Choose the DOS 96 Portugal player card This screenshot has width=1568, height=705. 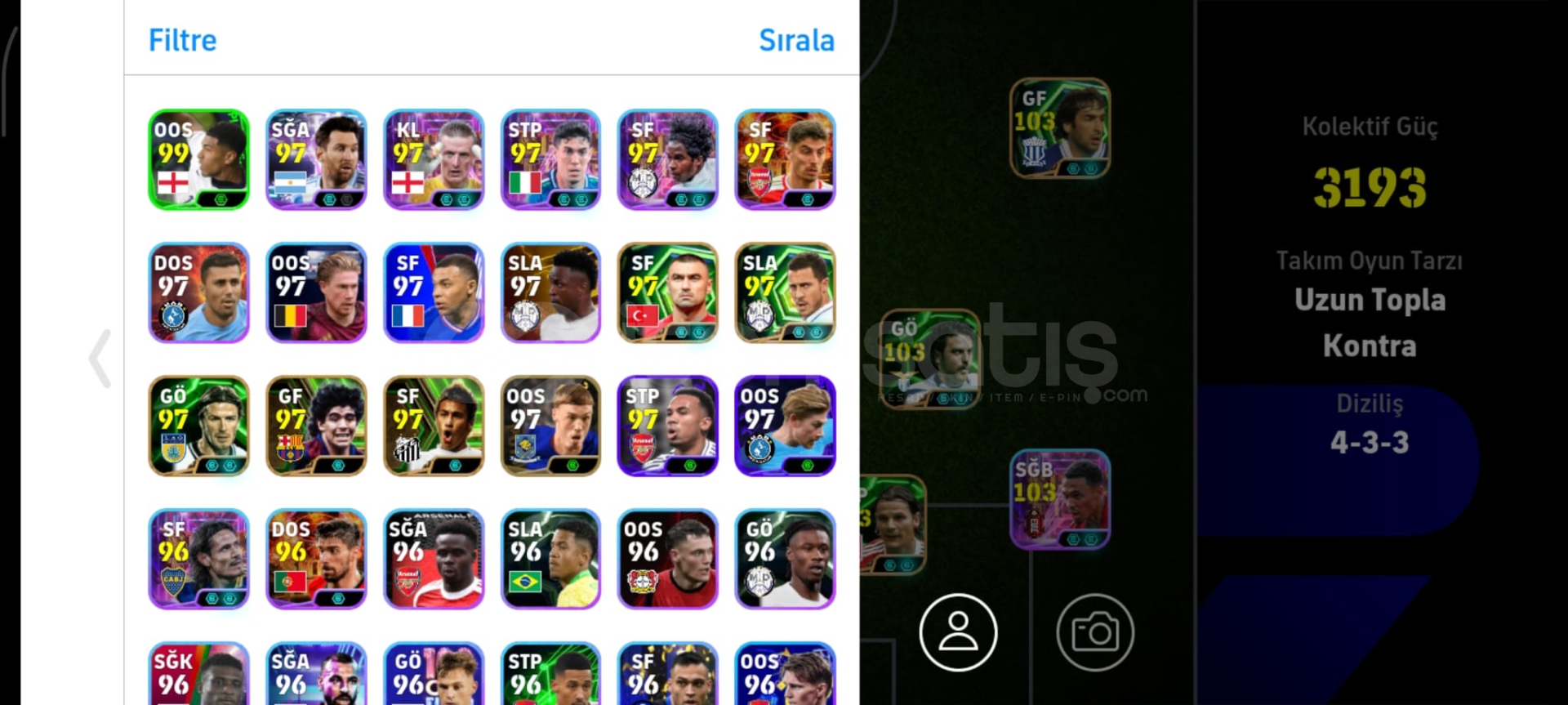[x=316, y=559]
